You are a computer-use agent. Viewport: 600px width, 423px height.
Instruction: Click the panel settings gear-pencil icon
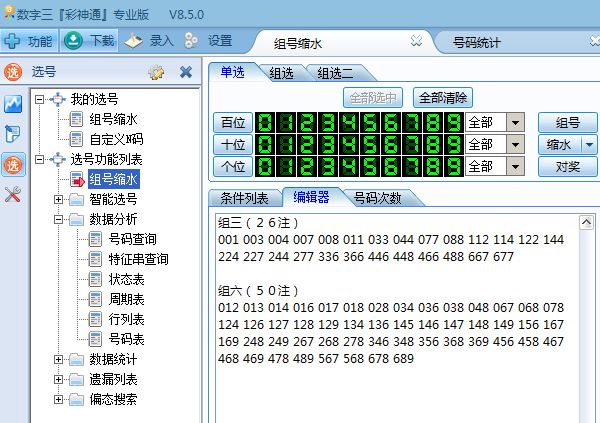(x=156, y=72)
